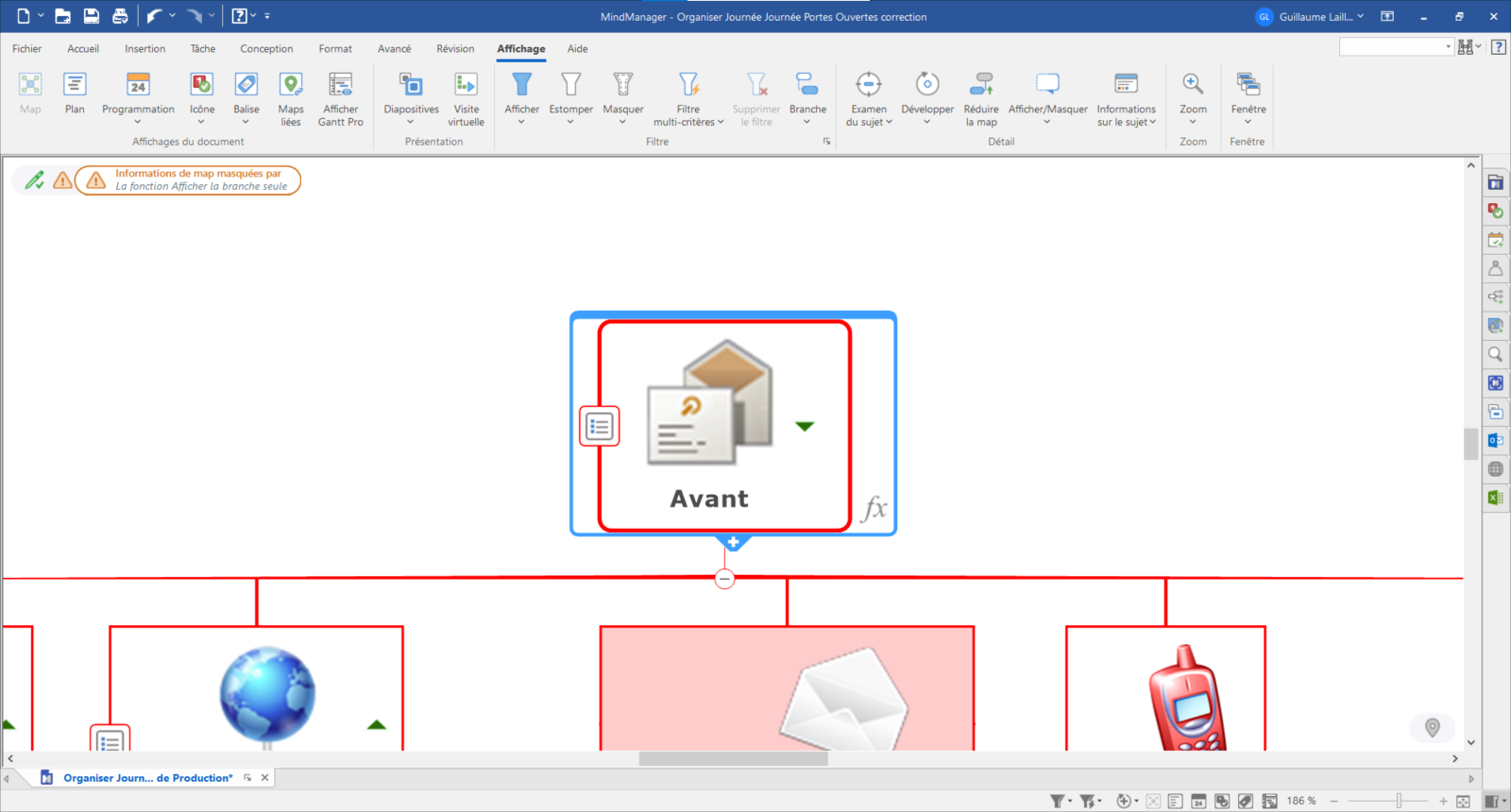Switch to the Insertion ribbon tab
This screenshot has height=812, width=1511.
tap(144, 49)
